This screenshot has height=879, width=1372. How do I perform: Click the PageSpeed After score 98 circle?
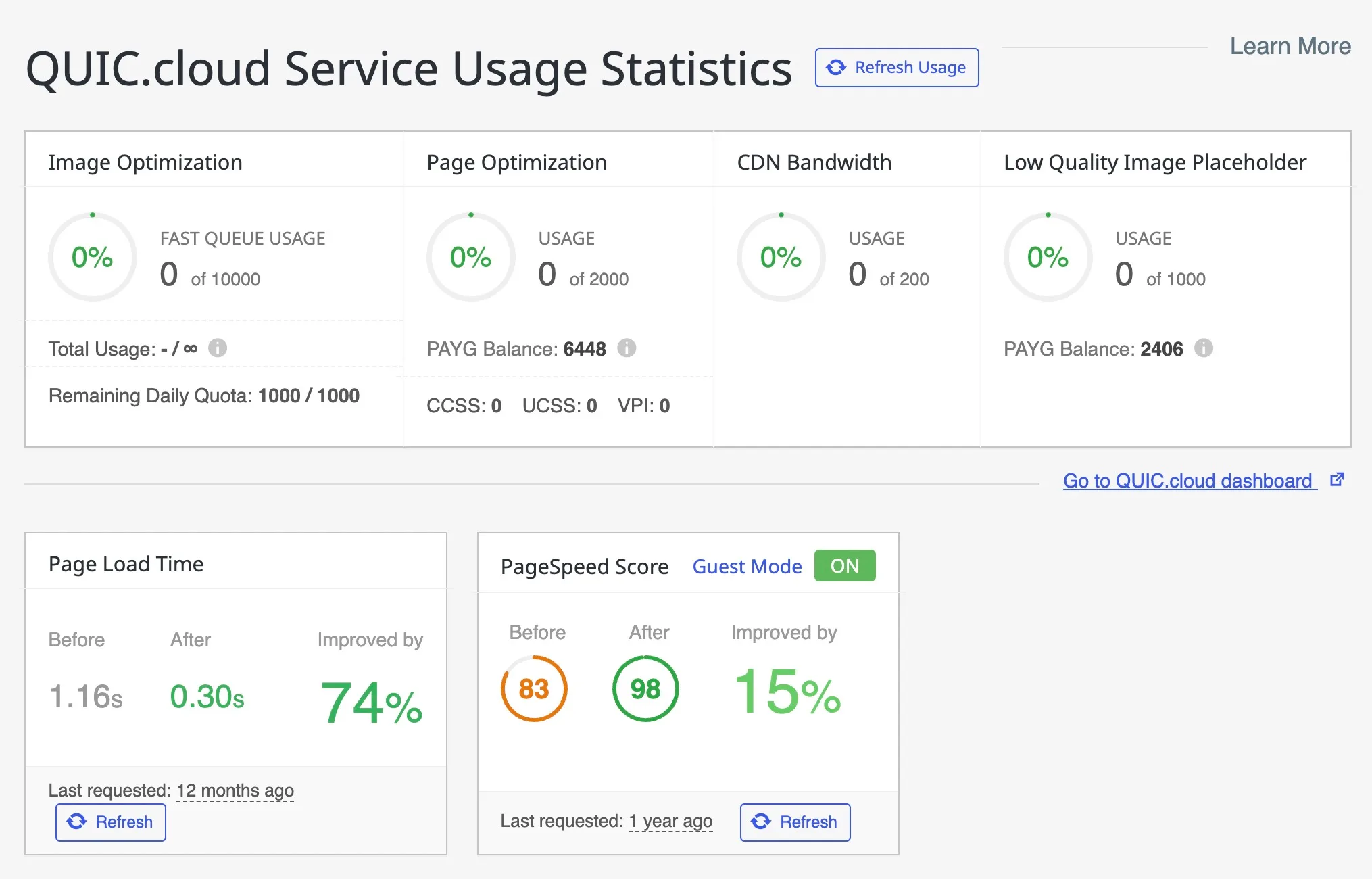coord(645,689)
